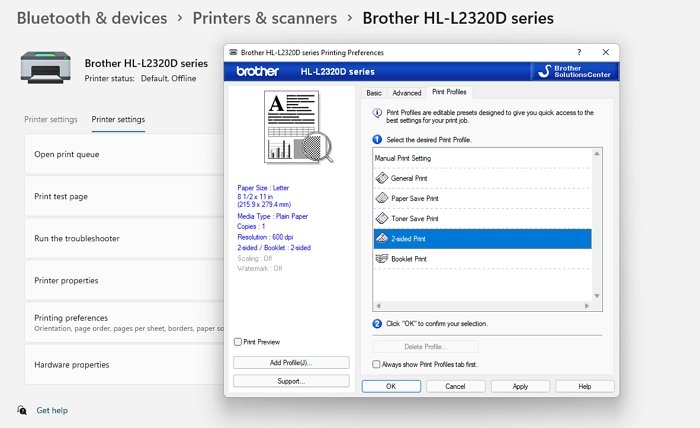Click the Brother printer icon in Settings

46,67
